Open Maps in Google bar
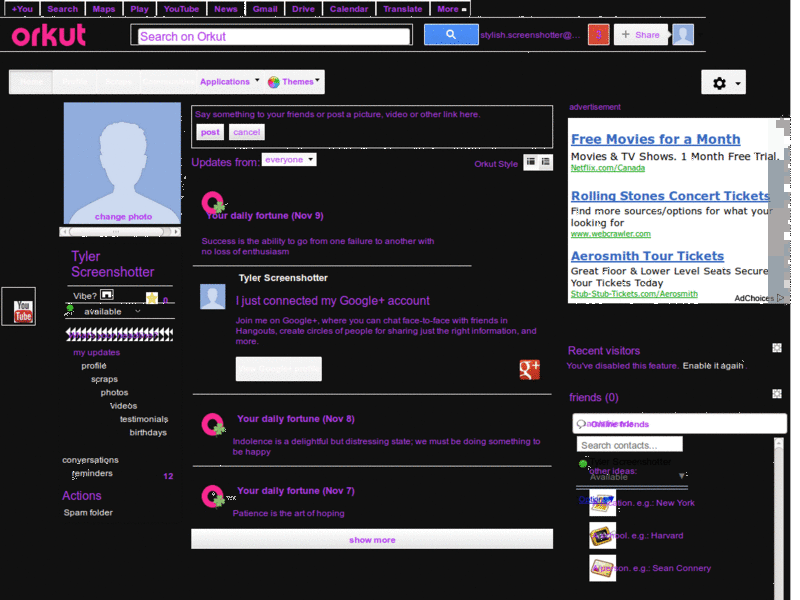The width and height of the screenshot is (800, 600). 104,9
